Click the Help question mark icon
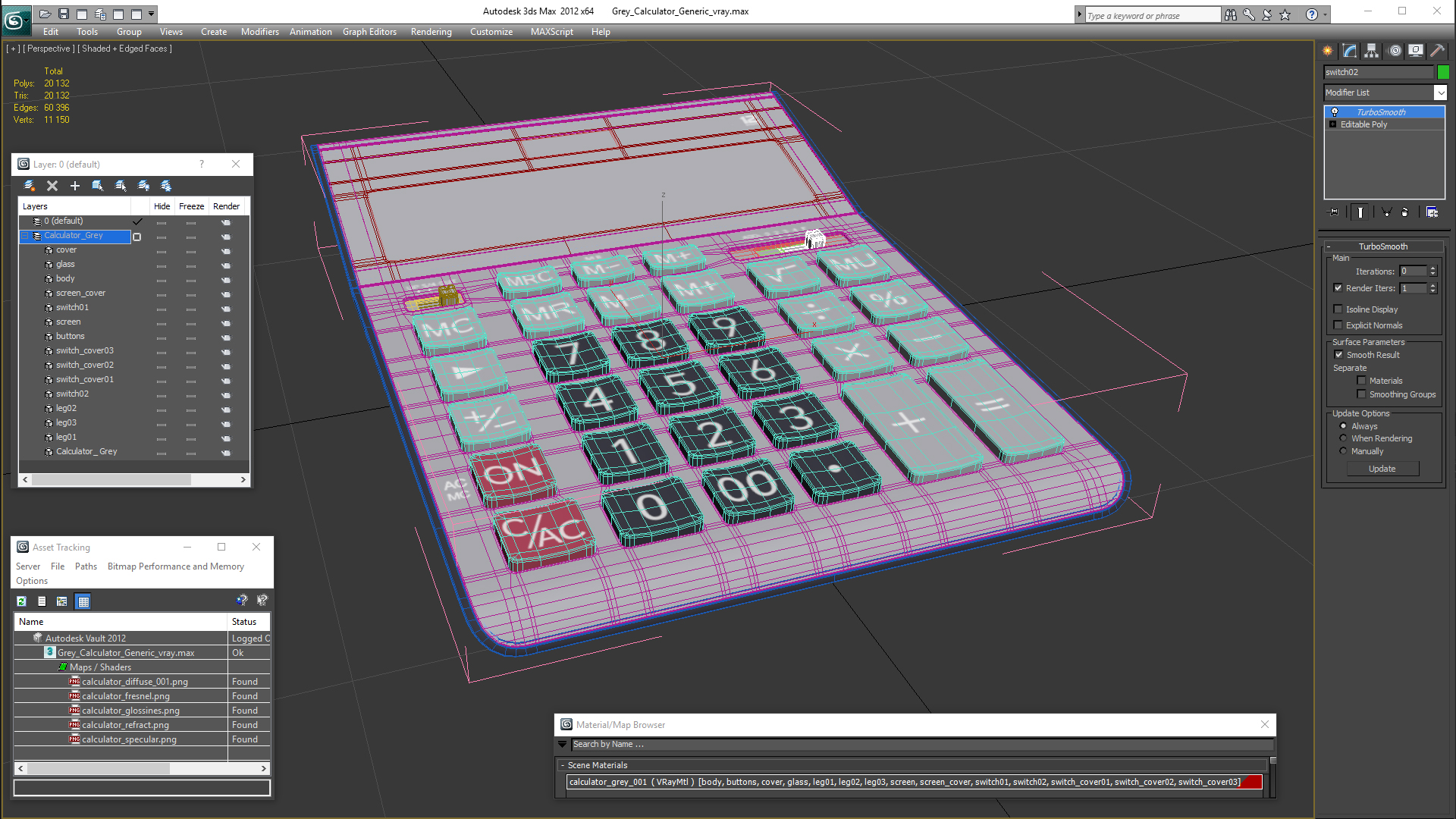 pos(1312,14)
